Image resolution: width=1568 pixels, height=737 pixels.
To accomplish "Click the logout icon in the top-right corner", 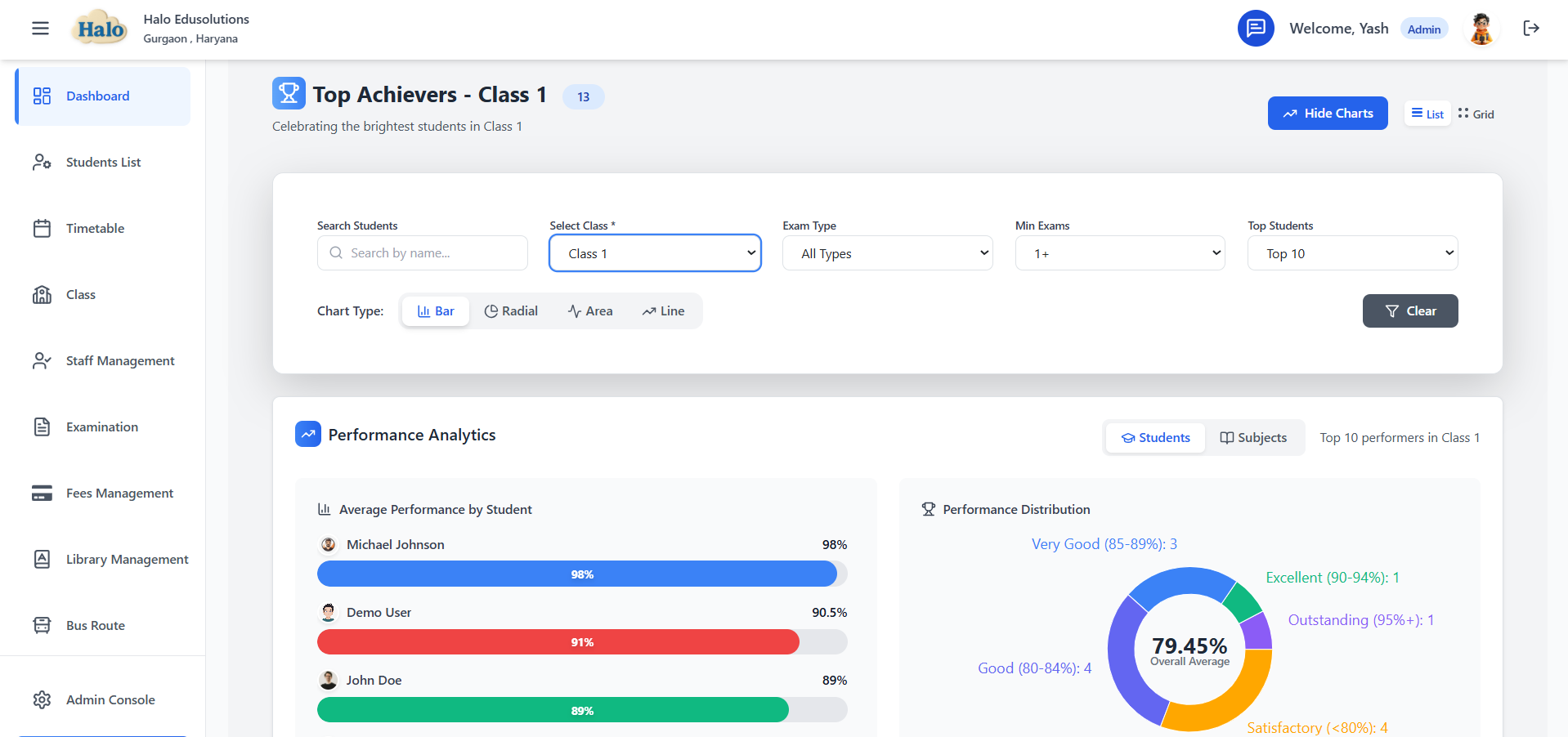I will coord(1531,28).
